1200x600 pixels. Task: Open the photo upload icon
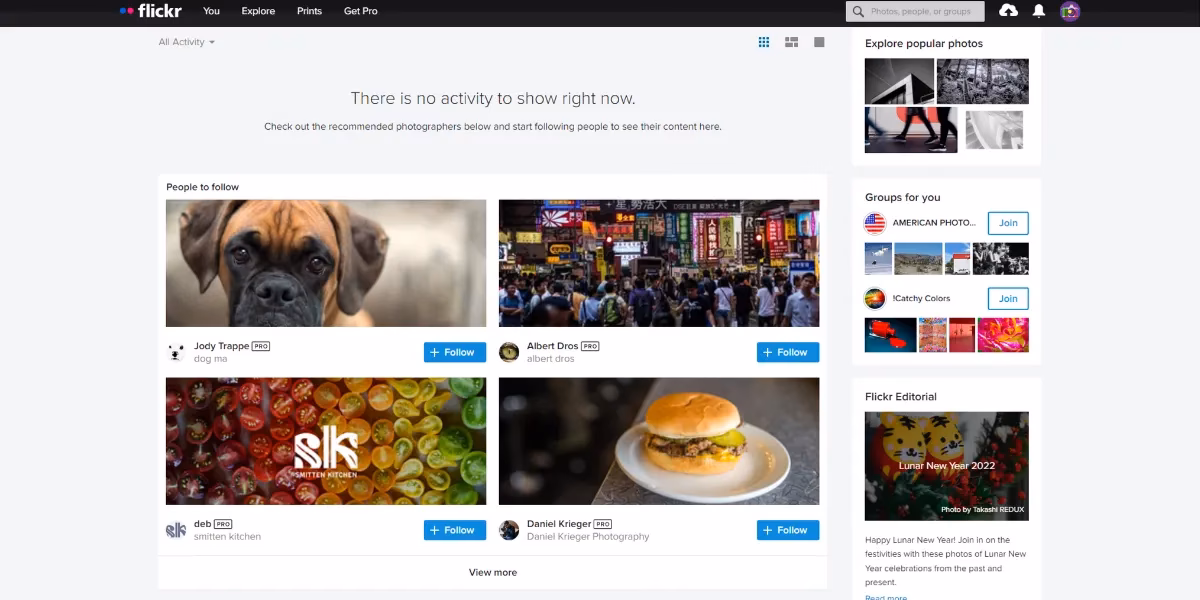pyautogui.click(x=1008, y=11)
